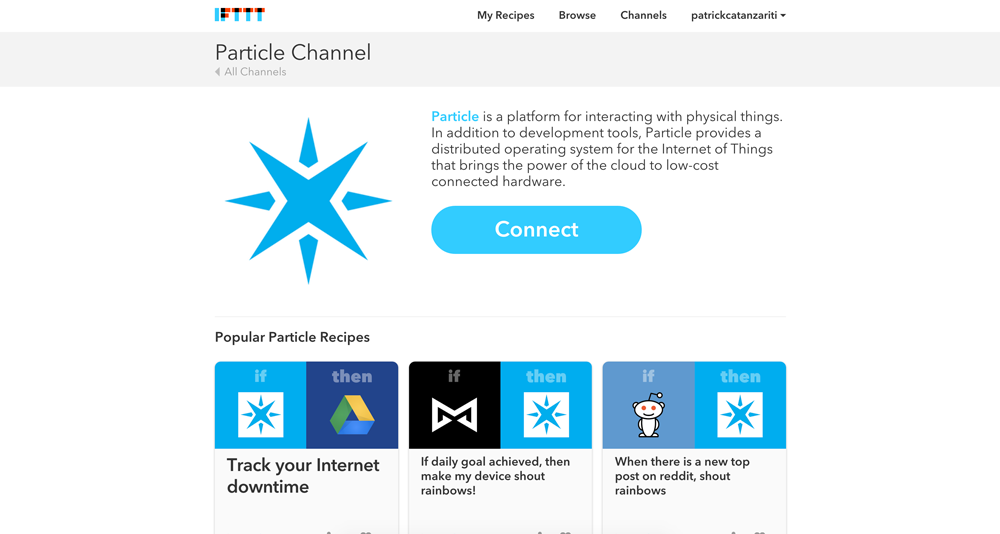
Task: Click the Google Drive icon
Action: [352, 415]
